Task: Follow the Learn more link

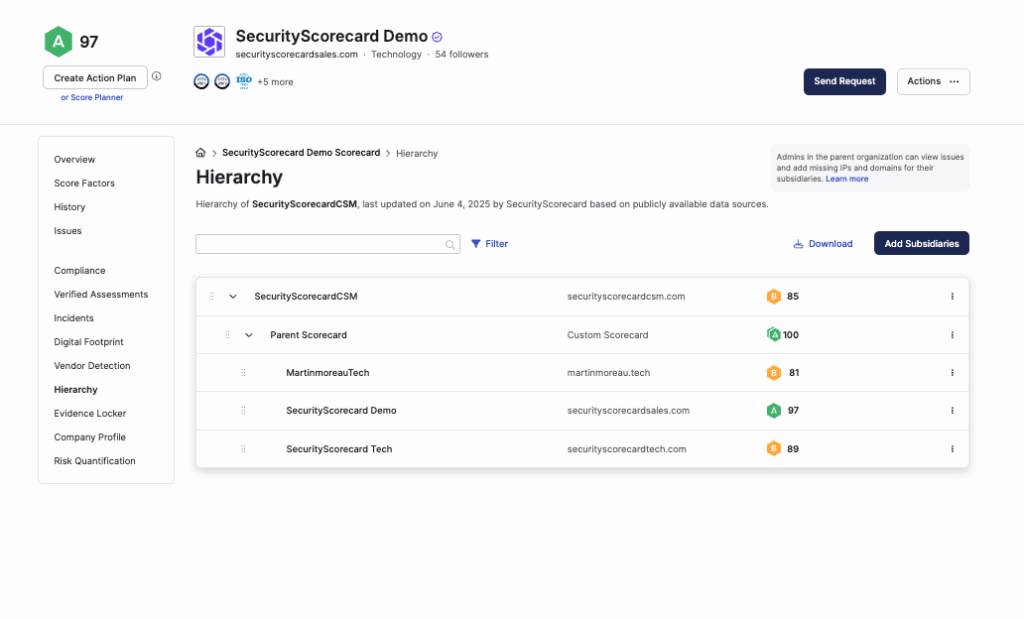Action: [847, 179]
